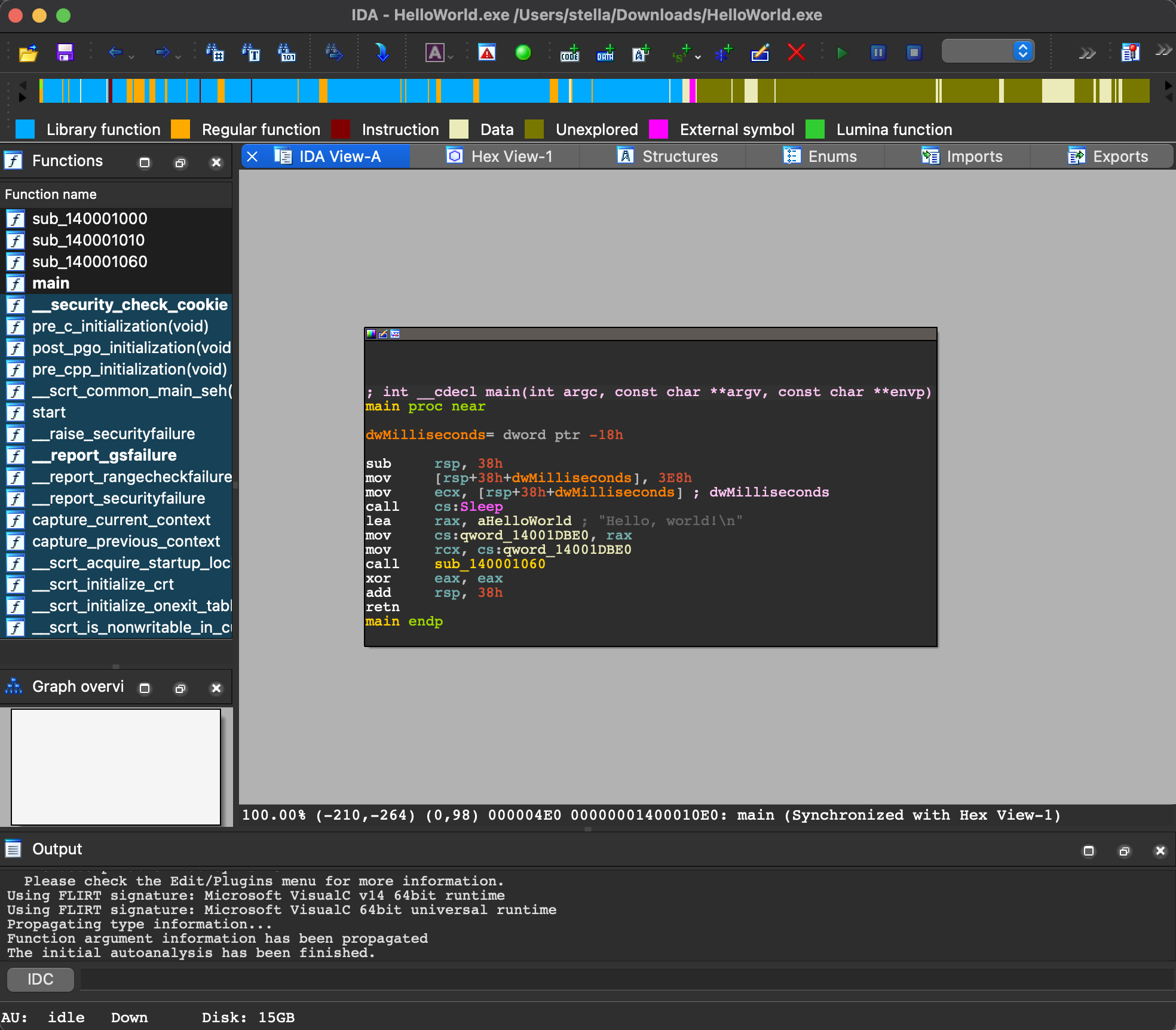
Task: Select the main function in list
Action: [x=51, y=283]
